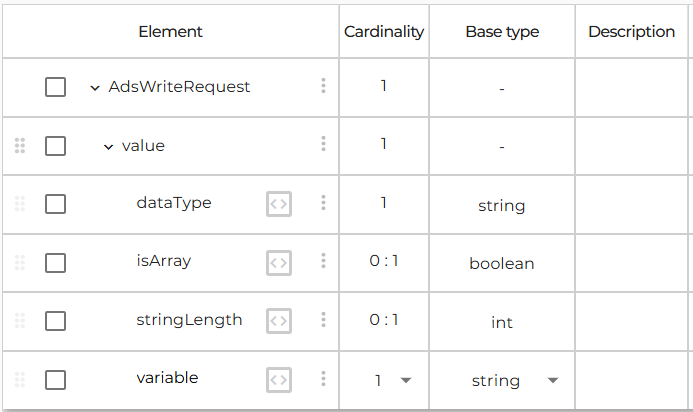Open the code brackets icon for dataType
The image size is (693, 412).
pyautogui.click(x=279, y=204)
